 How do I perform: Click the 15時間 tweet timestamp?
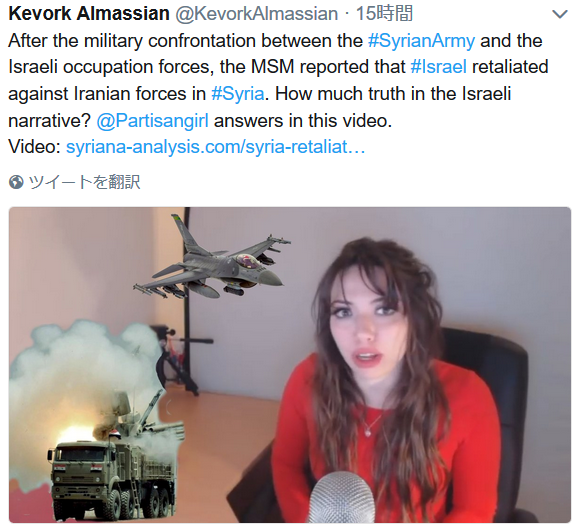click(384, 14)
